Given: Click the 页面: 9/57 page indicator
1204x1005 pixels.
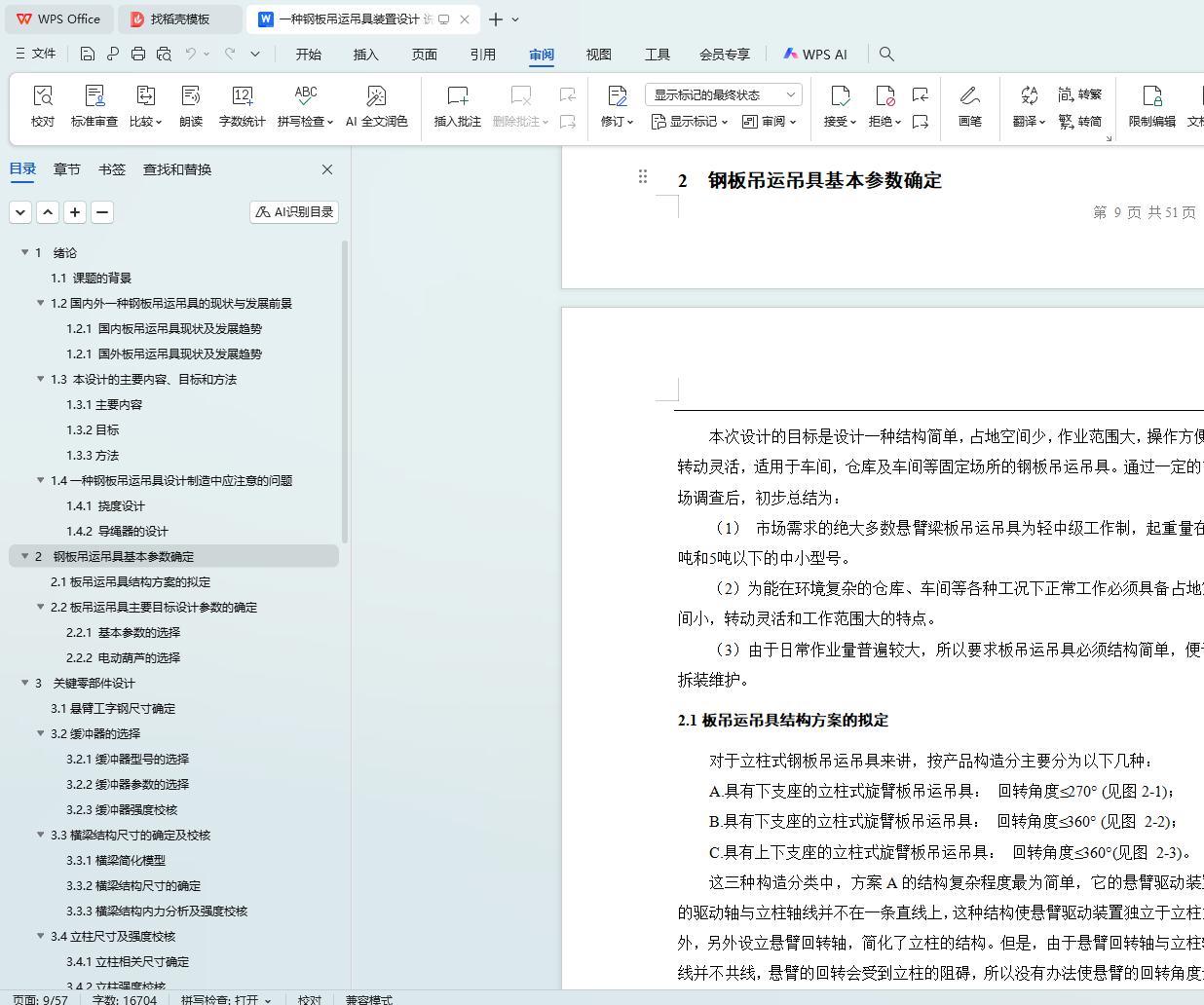Looking at the screenshot, I should (41, 999).
